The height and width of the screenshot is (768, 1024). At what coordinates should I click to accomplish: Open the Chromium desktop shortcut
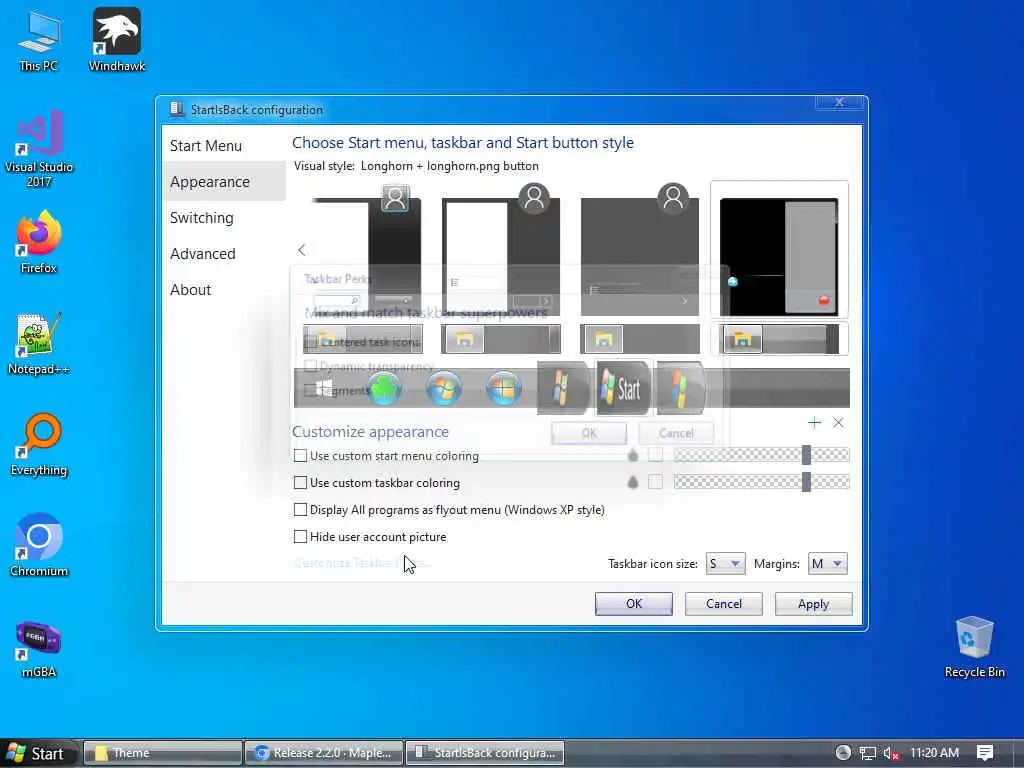[39, 545]
